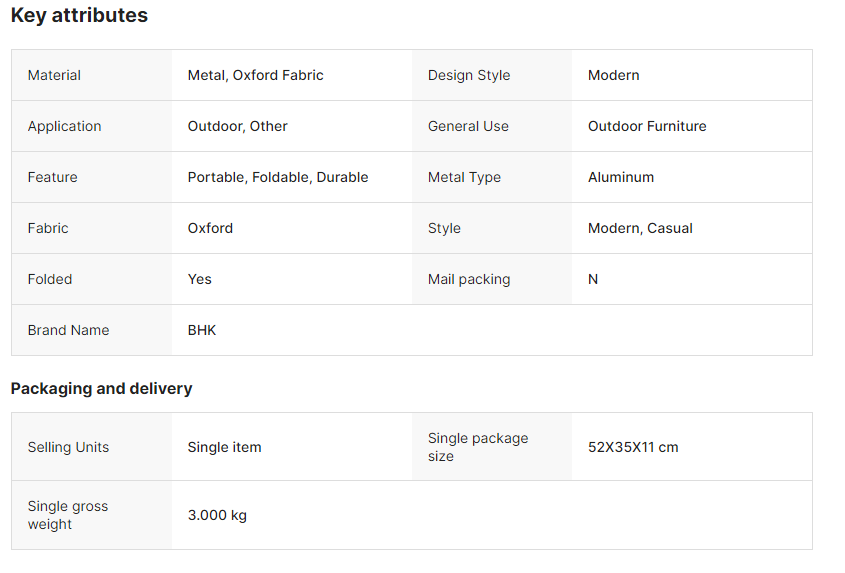Select the Material attribute label
This screenshot has height=573, width=845.
(54, 75)
